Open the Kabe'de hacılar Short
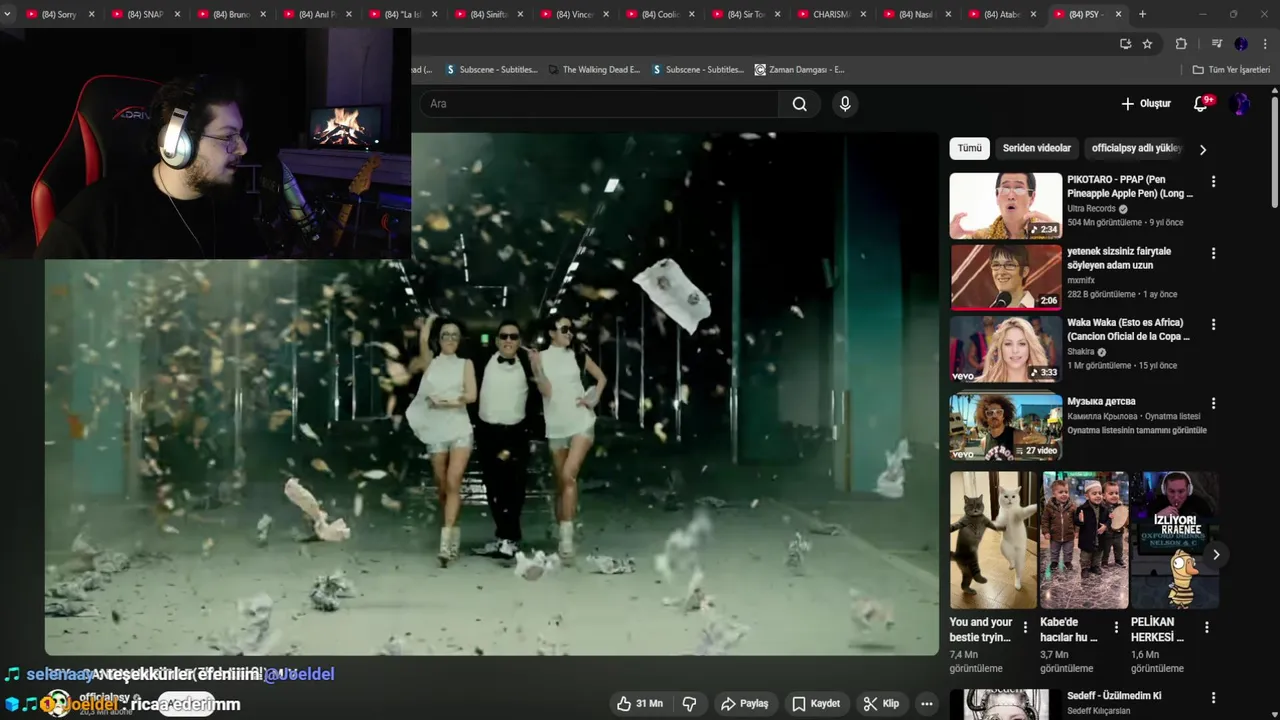Screen dimensions: 1280x720 click(1084, 540)
